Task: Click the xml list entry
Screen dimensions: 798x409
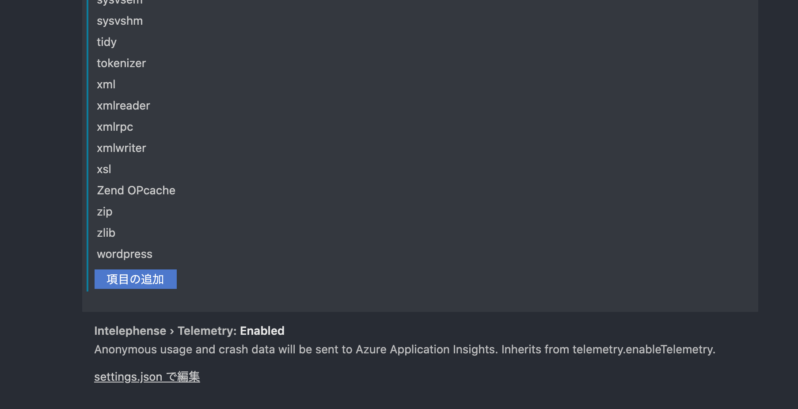Action: (106, 85)
